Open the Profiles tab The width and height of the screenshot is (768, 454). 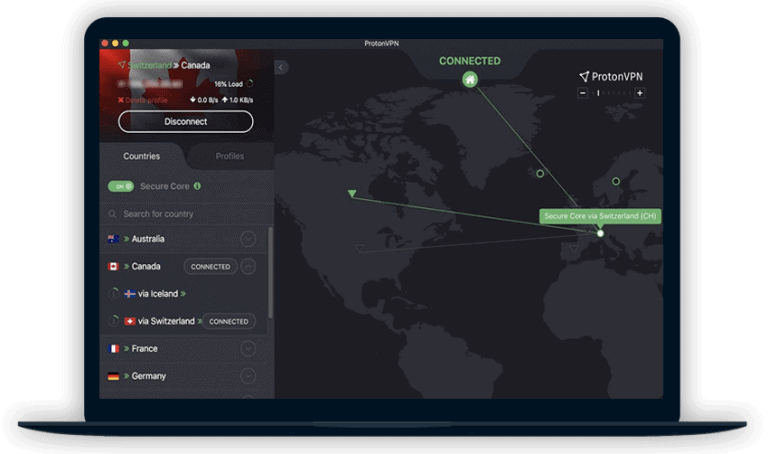point(230,156)
